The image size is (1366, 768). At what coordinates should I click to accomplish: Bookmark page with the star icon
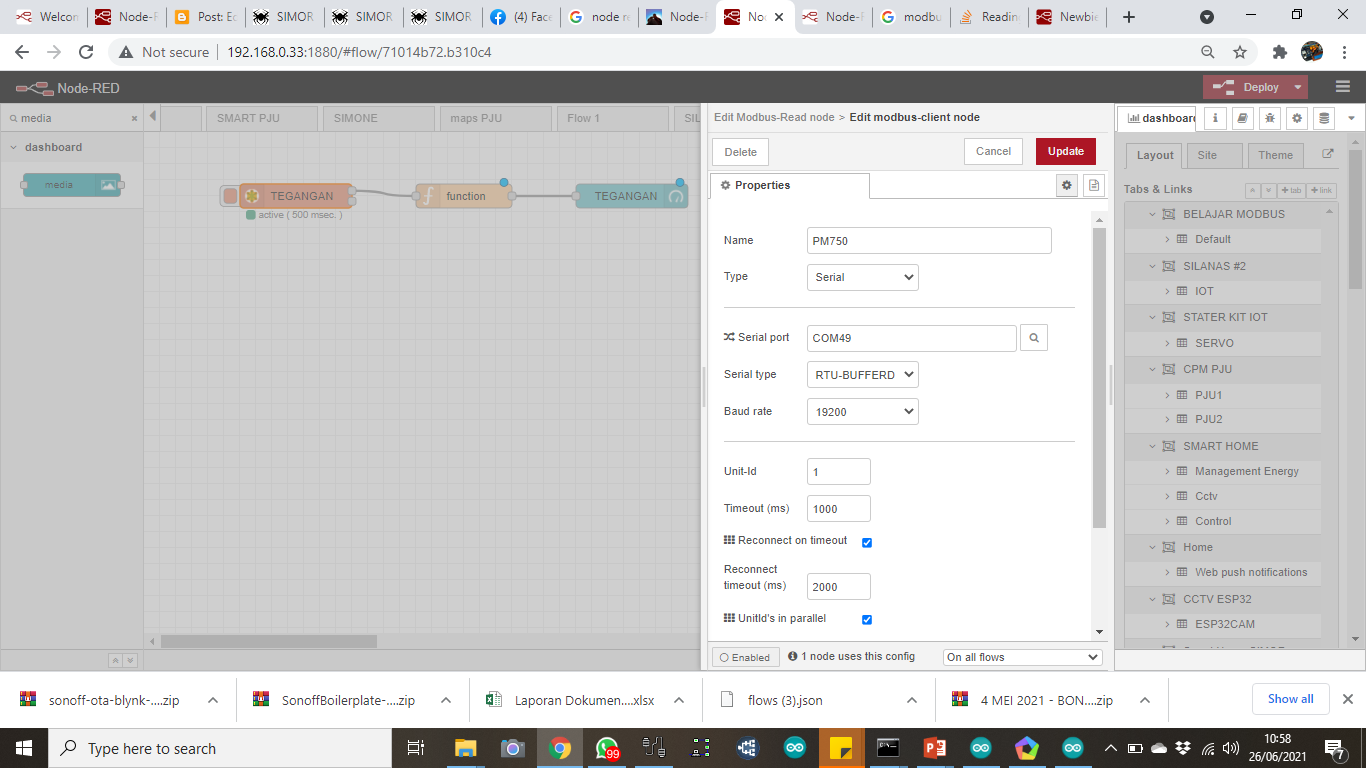1240,52
